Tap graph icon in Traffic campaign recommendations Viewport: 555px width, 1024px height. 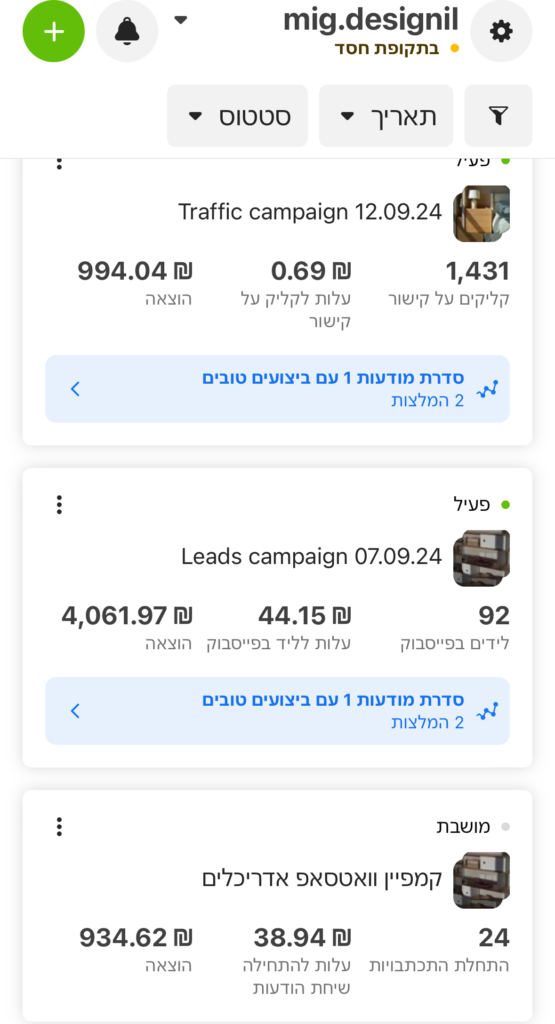coord(487,389)
